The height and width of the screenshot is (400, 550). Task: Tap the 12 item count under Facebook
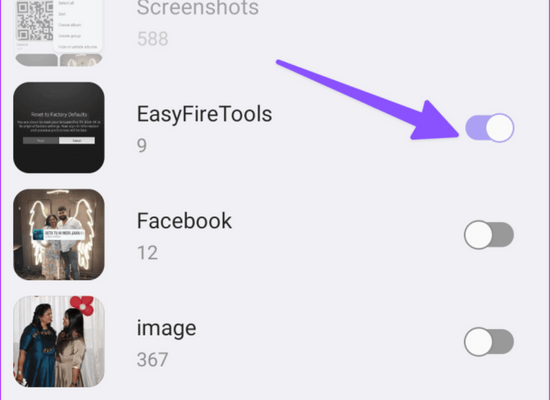point(147,253)
